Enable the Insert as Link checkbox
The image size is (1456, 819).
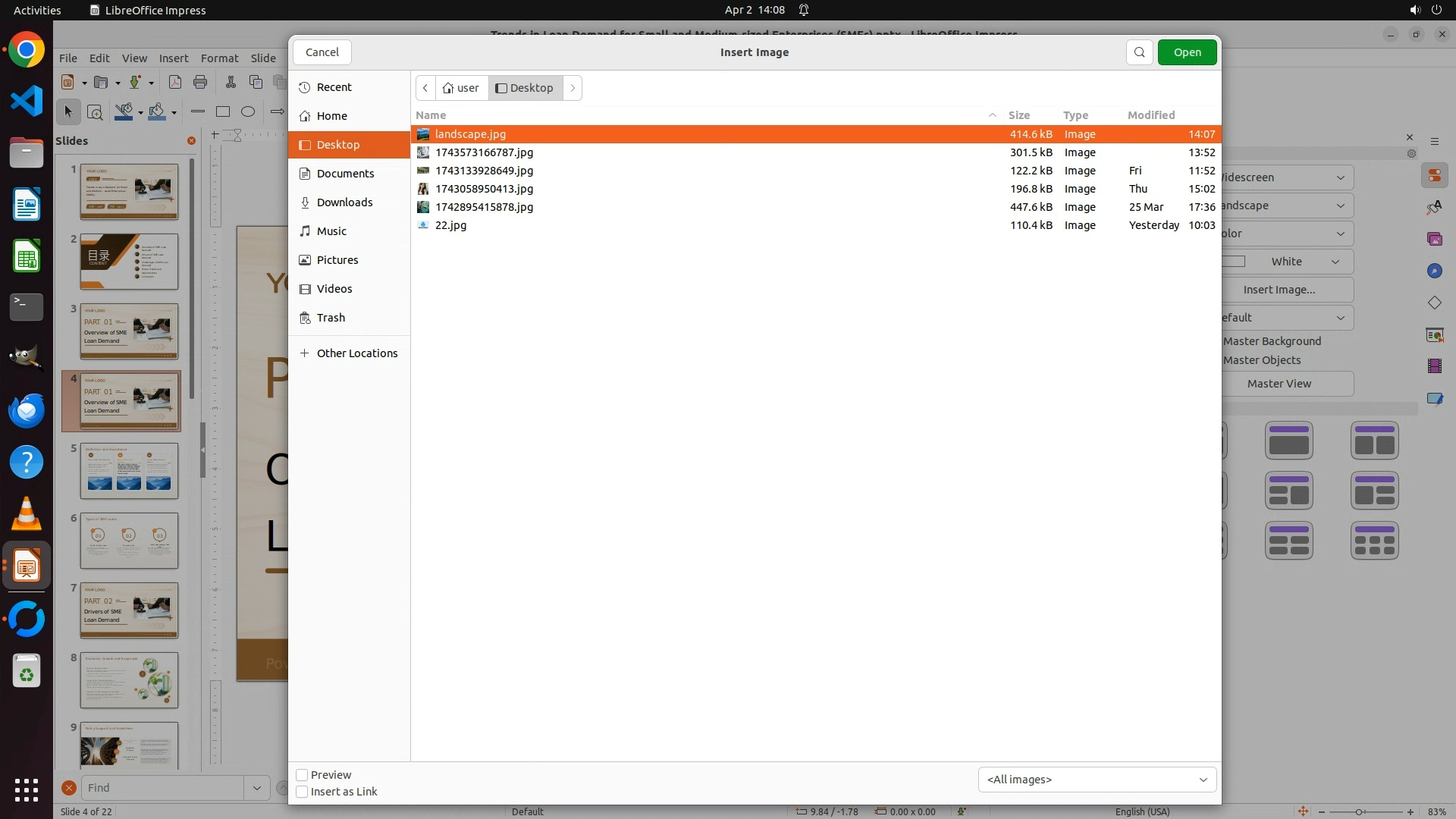pyautogui.click(x=302, y=792)
